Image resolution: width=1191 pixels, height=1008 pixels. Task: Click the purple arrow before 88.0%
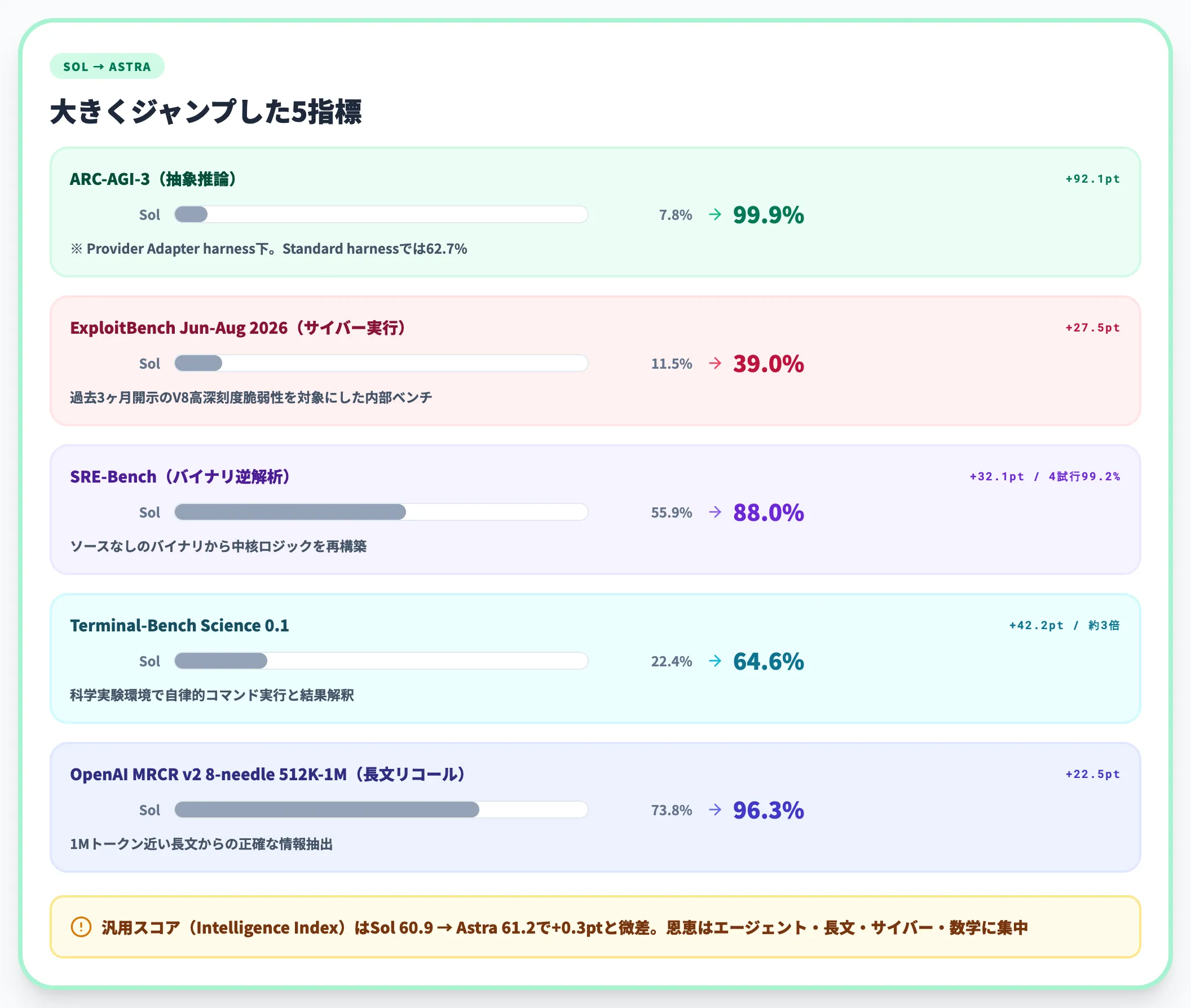coord(714,511)
